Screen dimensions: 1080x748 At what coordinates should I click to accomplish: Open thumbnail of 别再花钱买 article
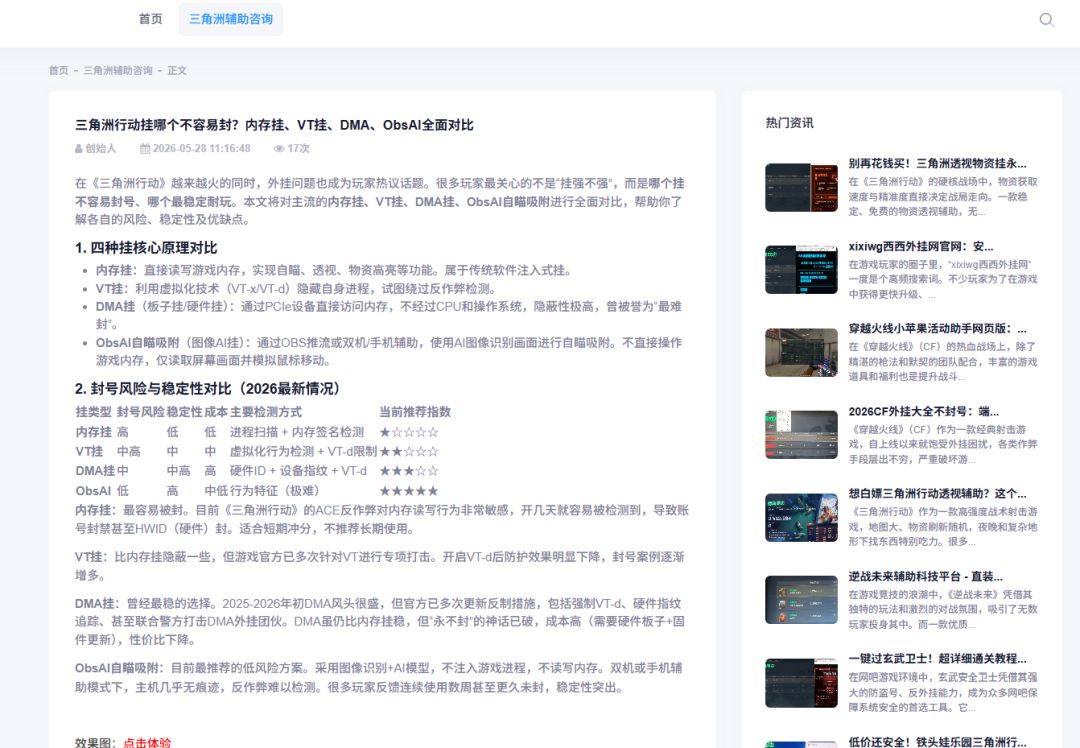(801, 187)
